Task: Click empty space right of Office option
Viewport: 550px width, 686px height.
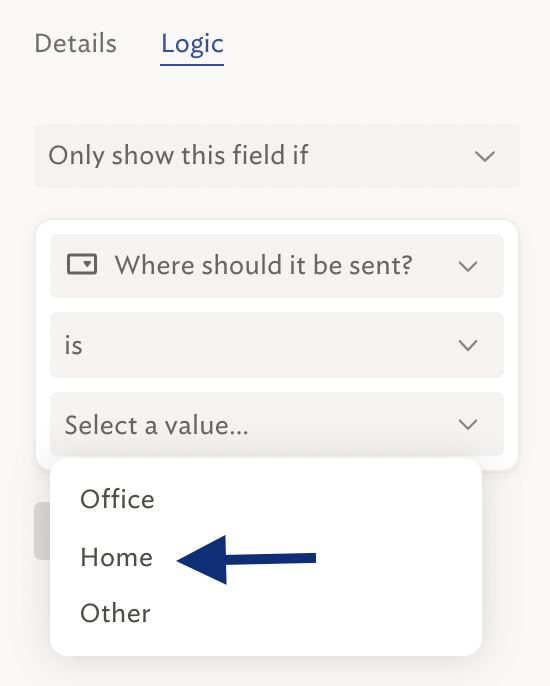Action: [x=315, y=499]
